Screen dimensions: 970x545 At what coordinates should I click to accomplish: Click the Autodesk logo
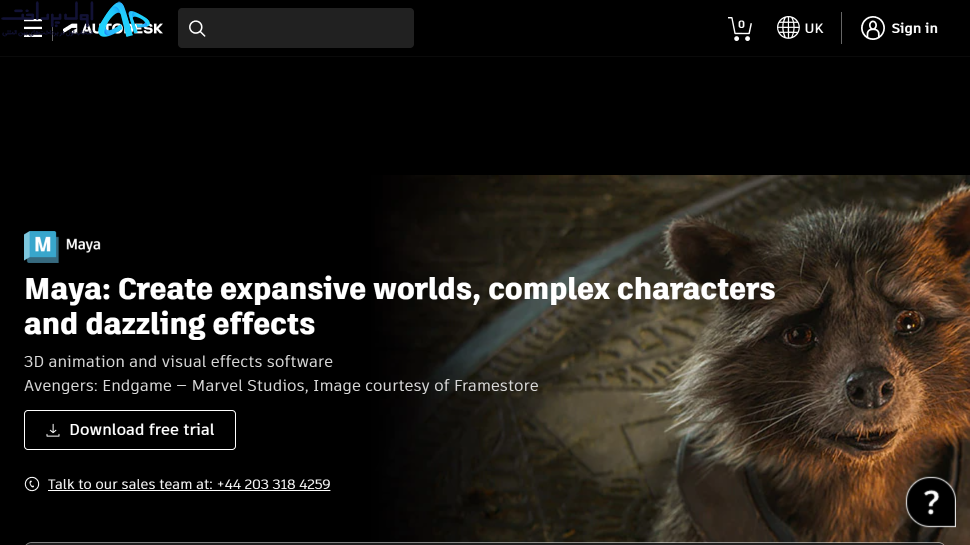113,28
